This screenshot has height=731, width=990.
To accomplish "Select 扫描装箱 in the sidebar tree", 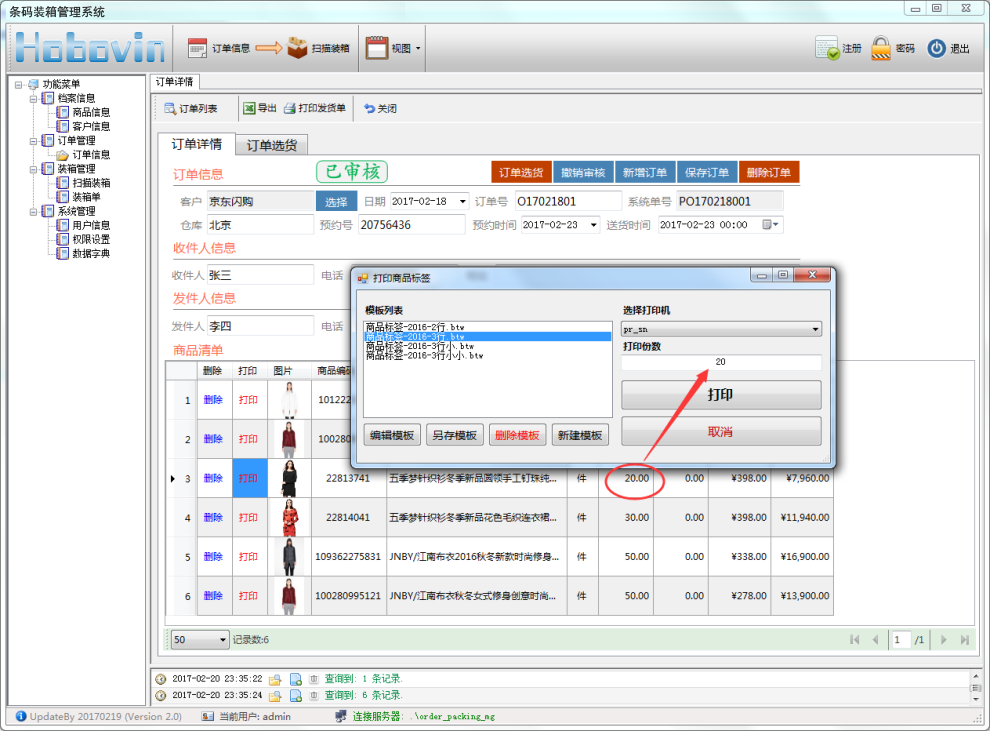I will tap(91, 183).
